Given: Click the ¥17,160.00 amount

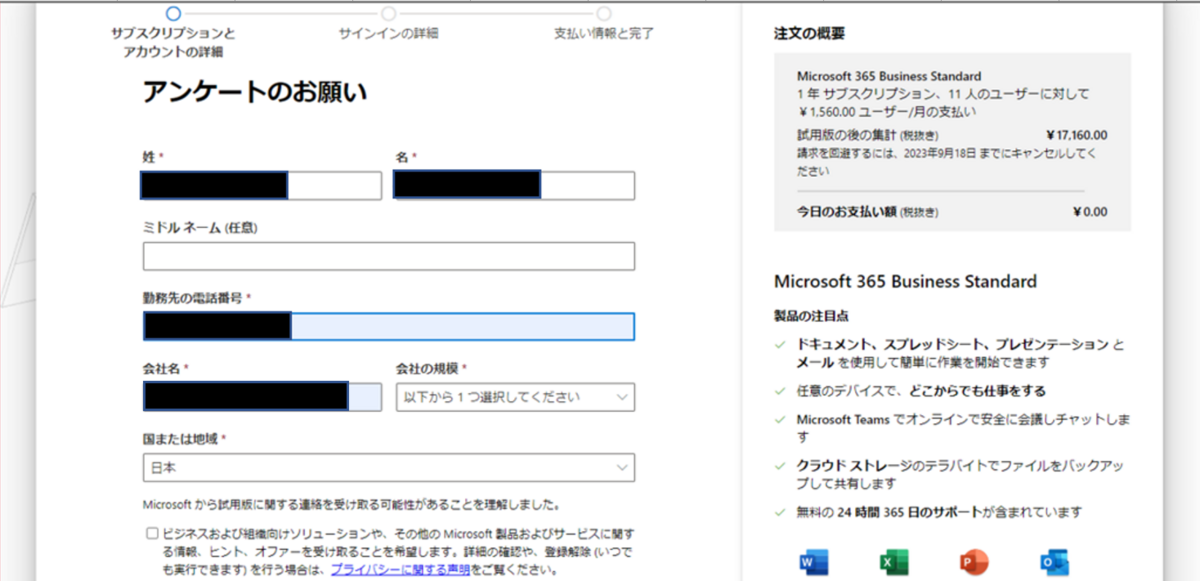Looking at the screenshot, I should pos(1076,135).
